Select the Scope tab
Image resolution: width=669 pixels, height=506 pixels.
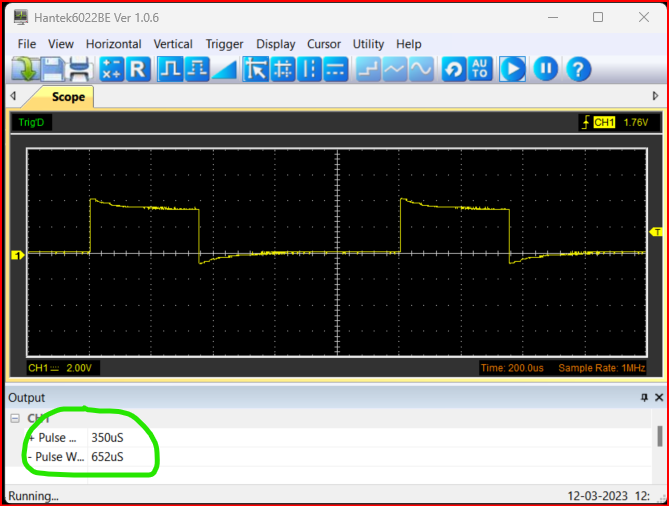point(68,97)
